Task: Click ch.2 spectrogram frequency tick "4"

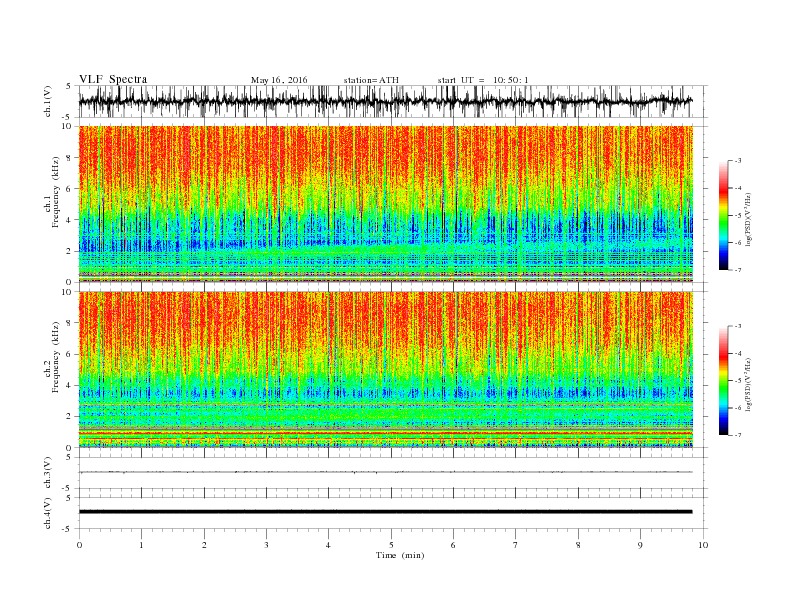Action: click(x=70, y=385)
